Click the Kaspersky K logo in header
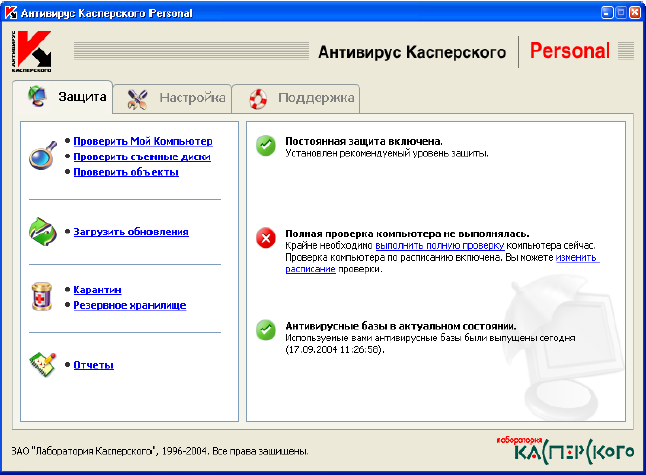 (31, 51)
